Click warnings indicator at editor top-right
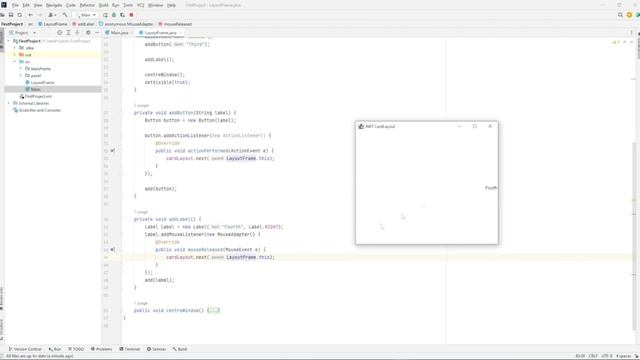 tap(616, 42)
